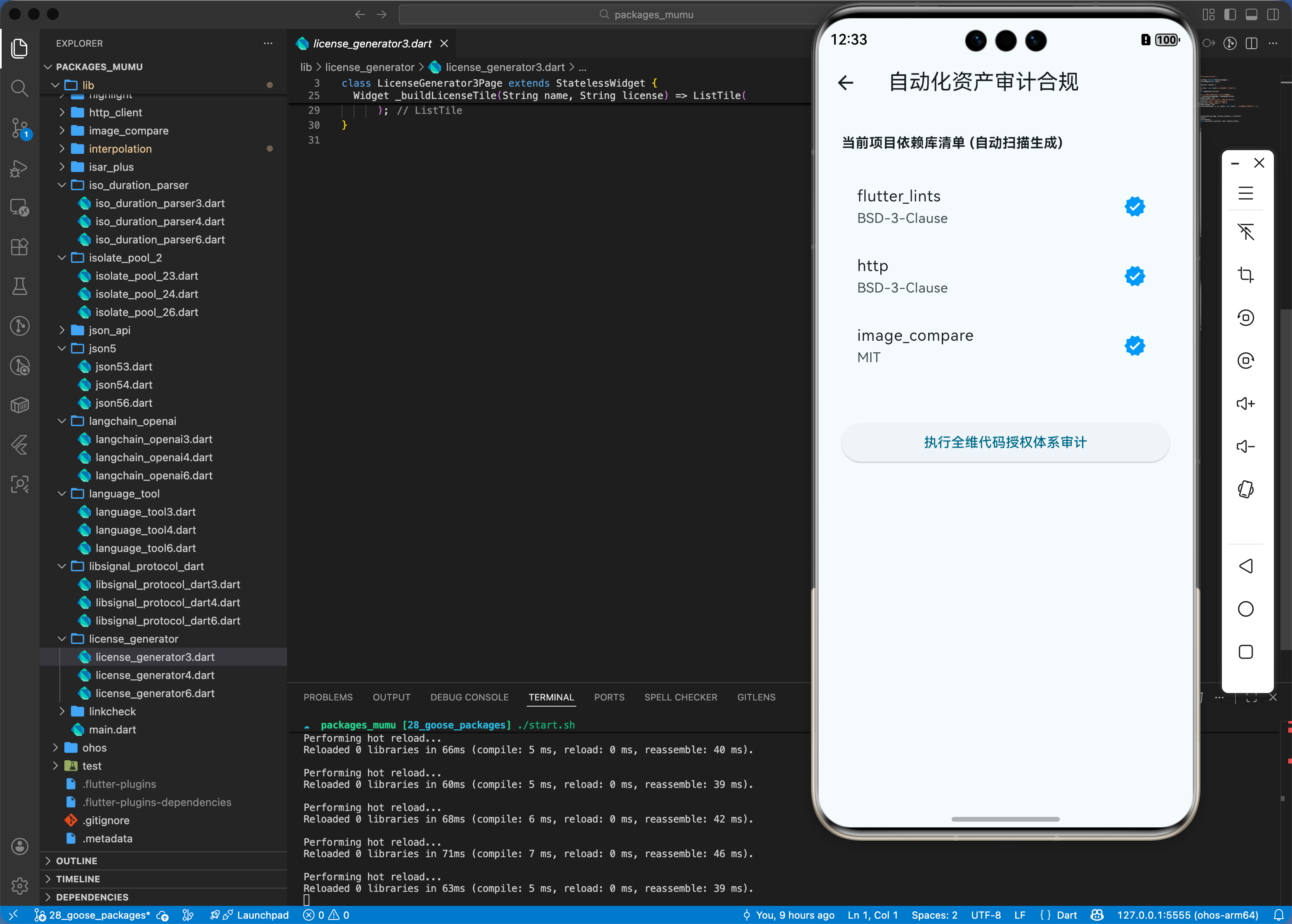Screen dimensions: 1292x924
Task: Open Run and Debug view
Action: (x=19, y=168)
